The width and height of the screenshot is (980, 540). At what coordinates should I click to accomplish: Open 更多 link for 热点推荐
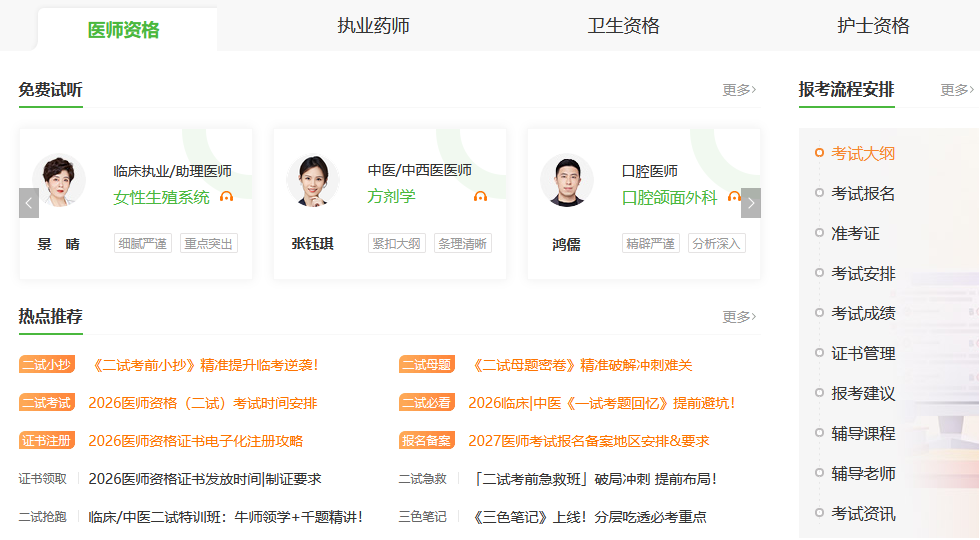tap(739, 317)
